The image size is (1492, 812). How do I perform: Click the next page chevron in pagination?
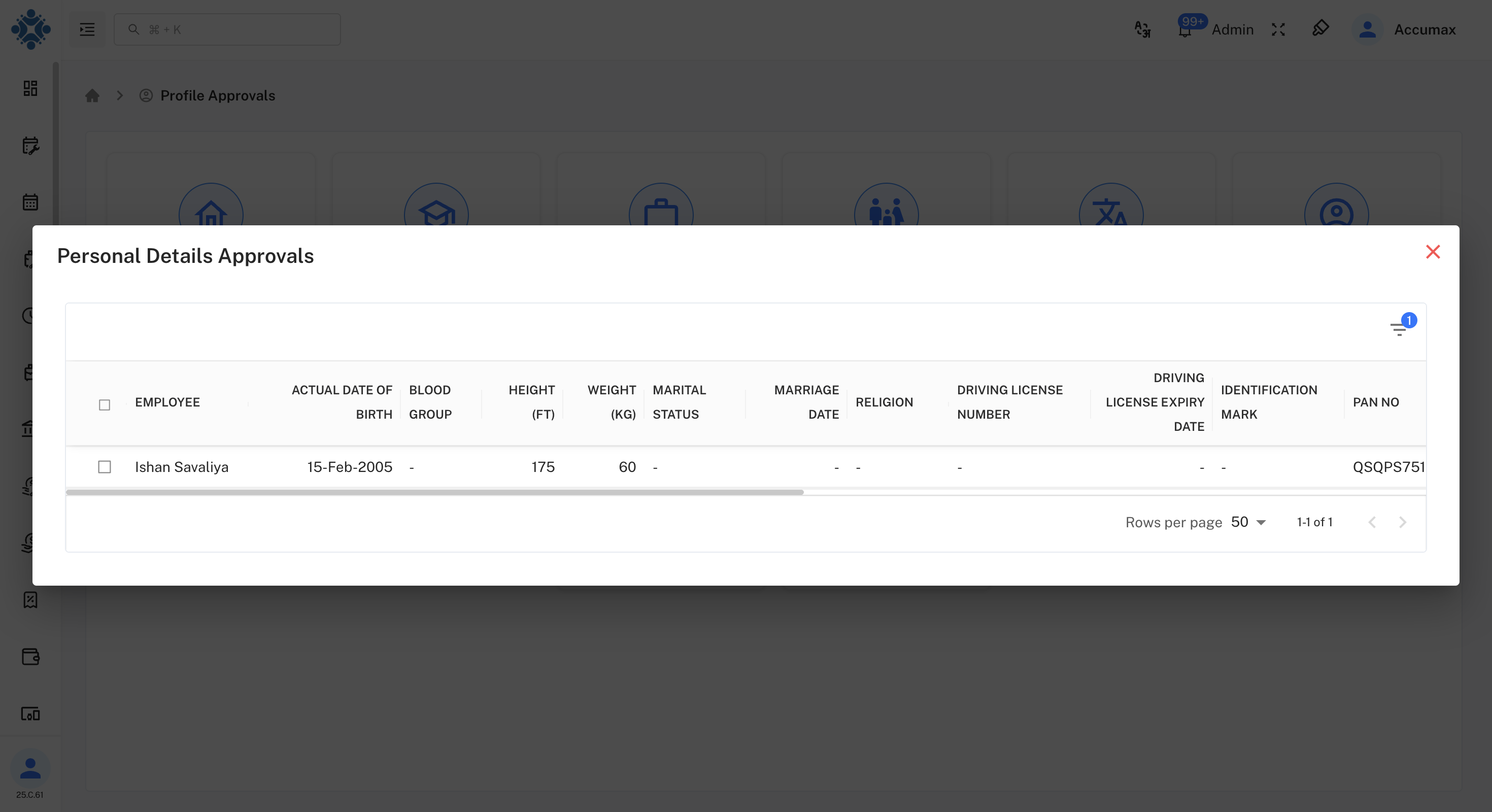click(1402, 522)
